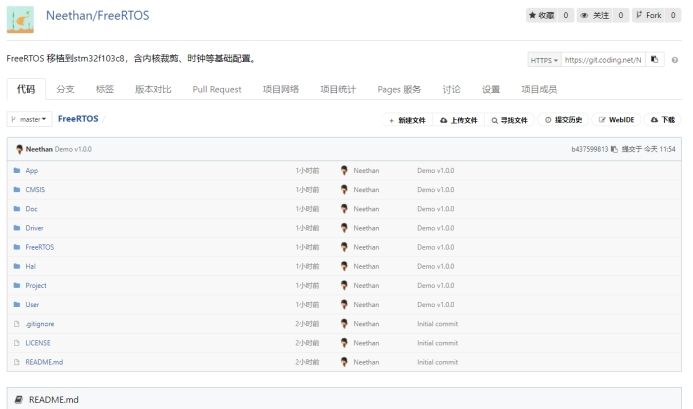Click the help question mark icon
Image resolution: width=693 pixels, height=409 pixels.
675,60
